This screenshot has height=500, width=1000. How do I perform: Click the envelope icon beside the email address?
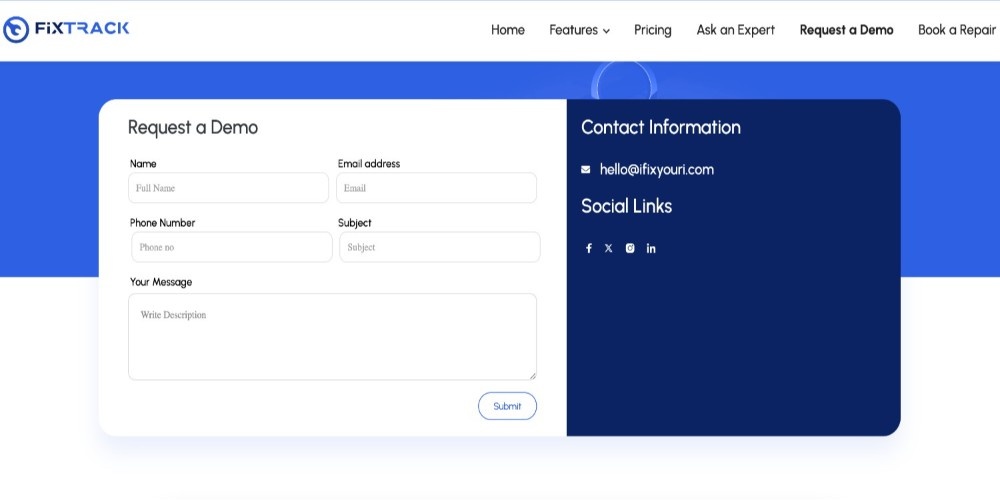(586, 170)
